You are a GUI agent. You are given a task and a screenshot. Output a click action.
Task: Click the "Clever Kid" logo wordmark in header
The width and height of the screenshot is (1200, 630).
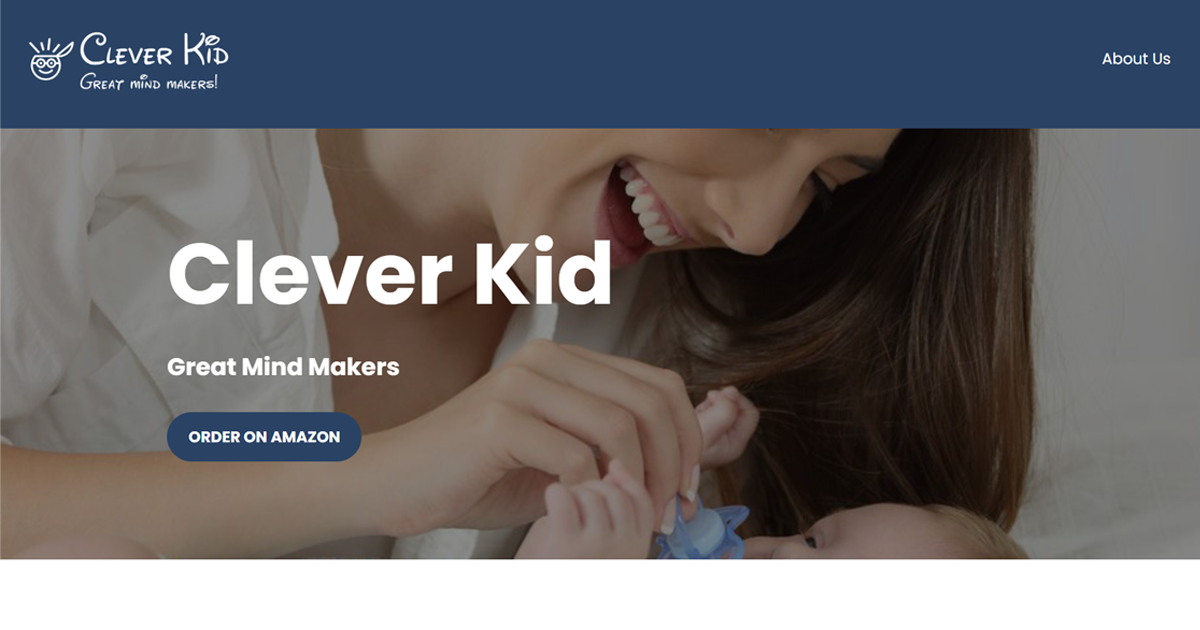pyautogui.click(x=154, y=50)
